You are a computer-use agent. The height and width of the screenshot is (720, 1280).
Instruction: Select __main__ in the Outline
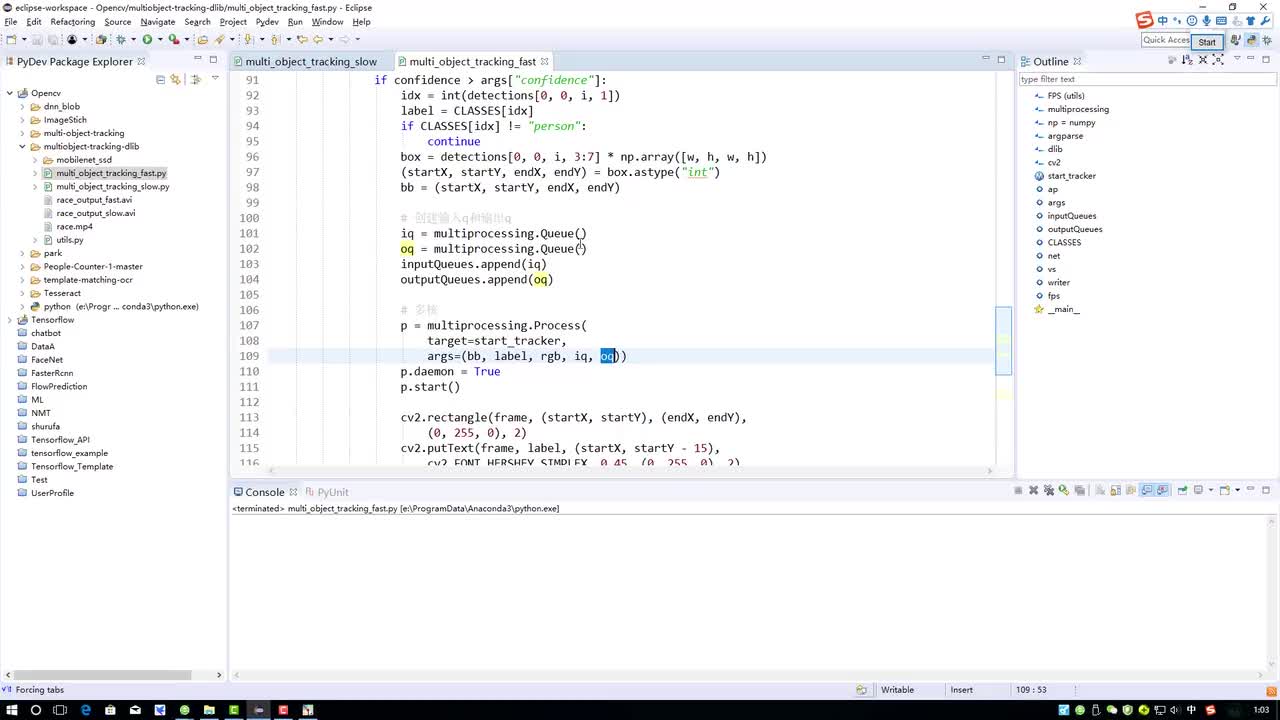pyautogui.click(x=1063, y=309)
